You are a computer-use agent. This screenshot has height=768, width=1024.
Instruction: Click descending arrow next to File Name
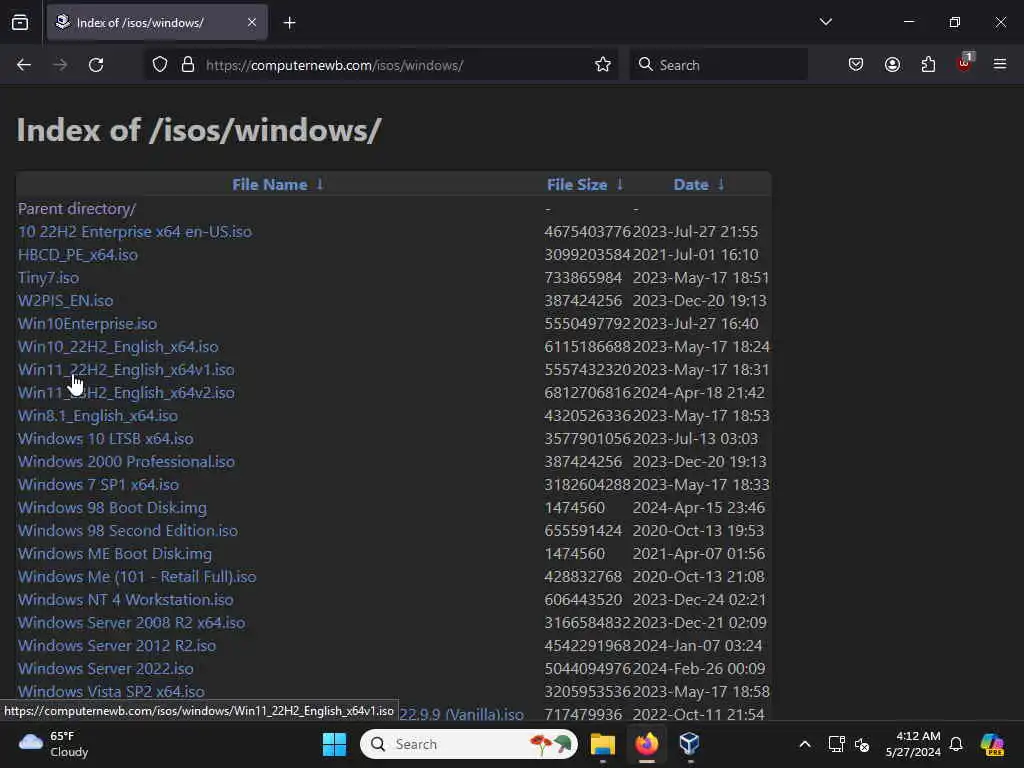320,184
